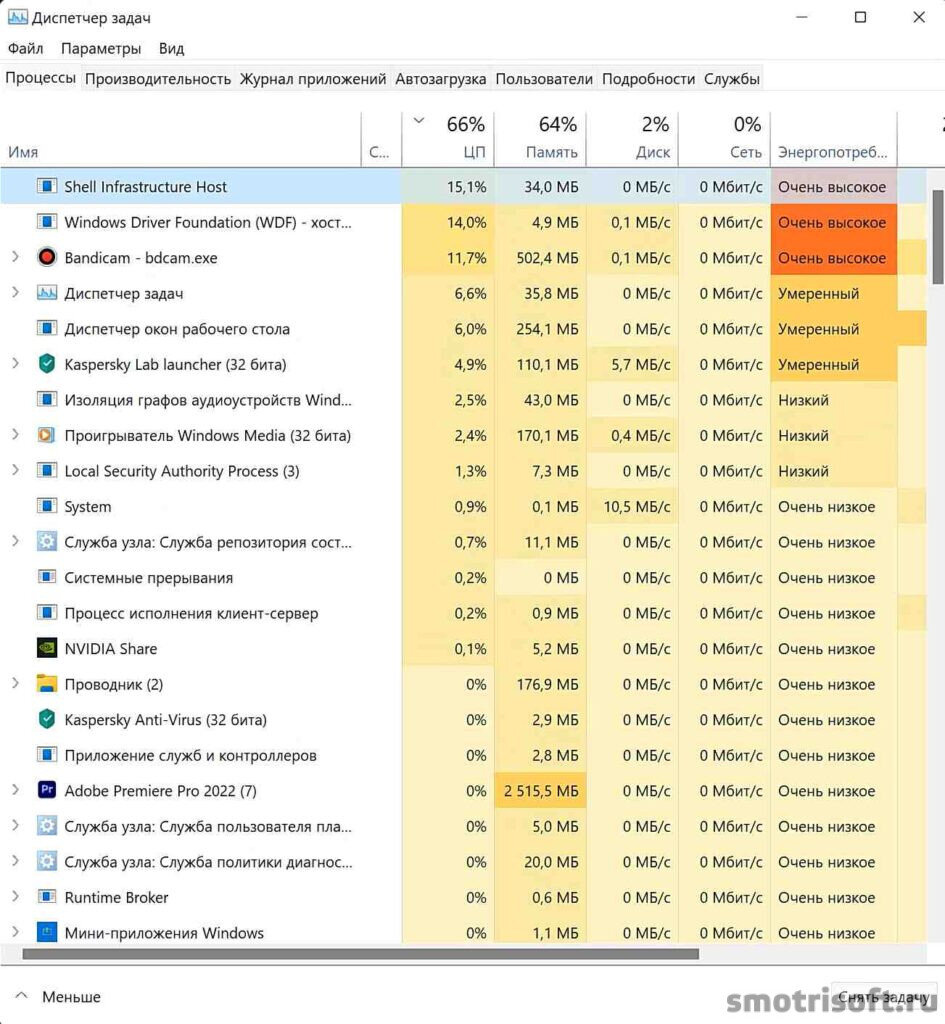The width and height of the screenshot is (945, 1024).
Task: Click the 2 515,5 МБ memory cell
Action: click(x=540, y=791)
